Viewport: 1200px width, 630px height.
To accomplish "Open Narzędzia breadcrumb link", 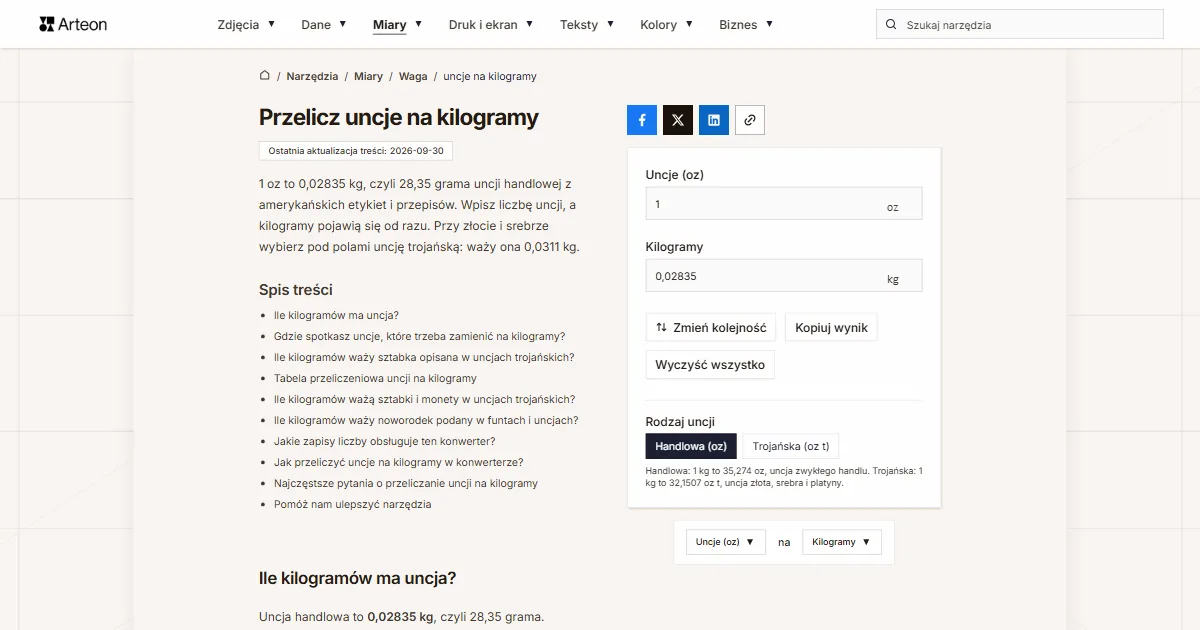I will point(312,76).
